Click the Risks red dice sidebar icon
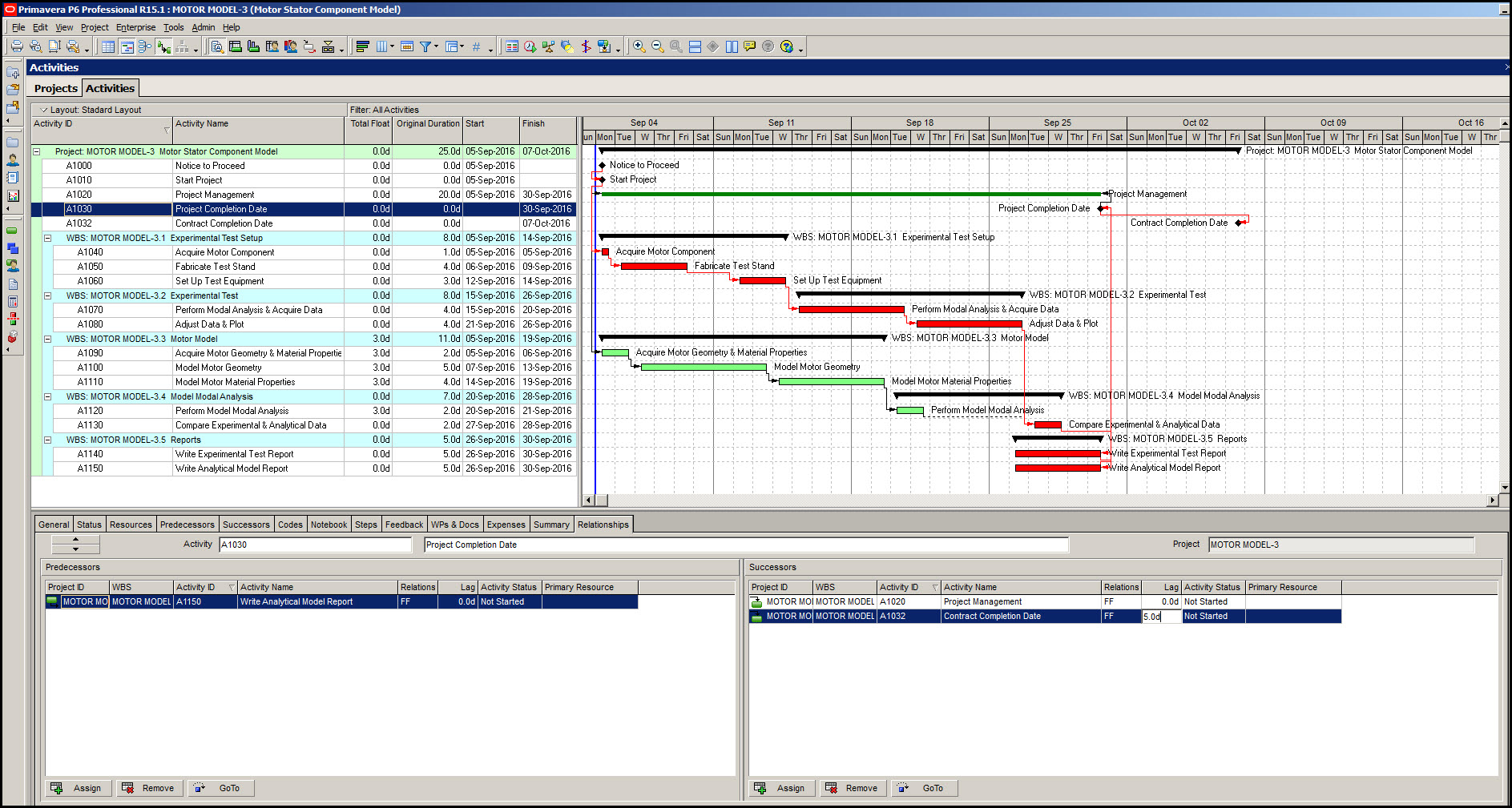The width and height of the screenshot is (1512, 808). click(13, 336)
